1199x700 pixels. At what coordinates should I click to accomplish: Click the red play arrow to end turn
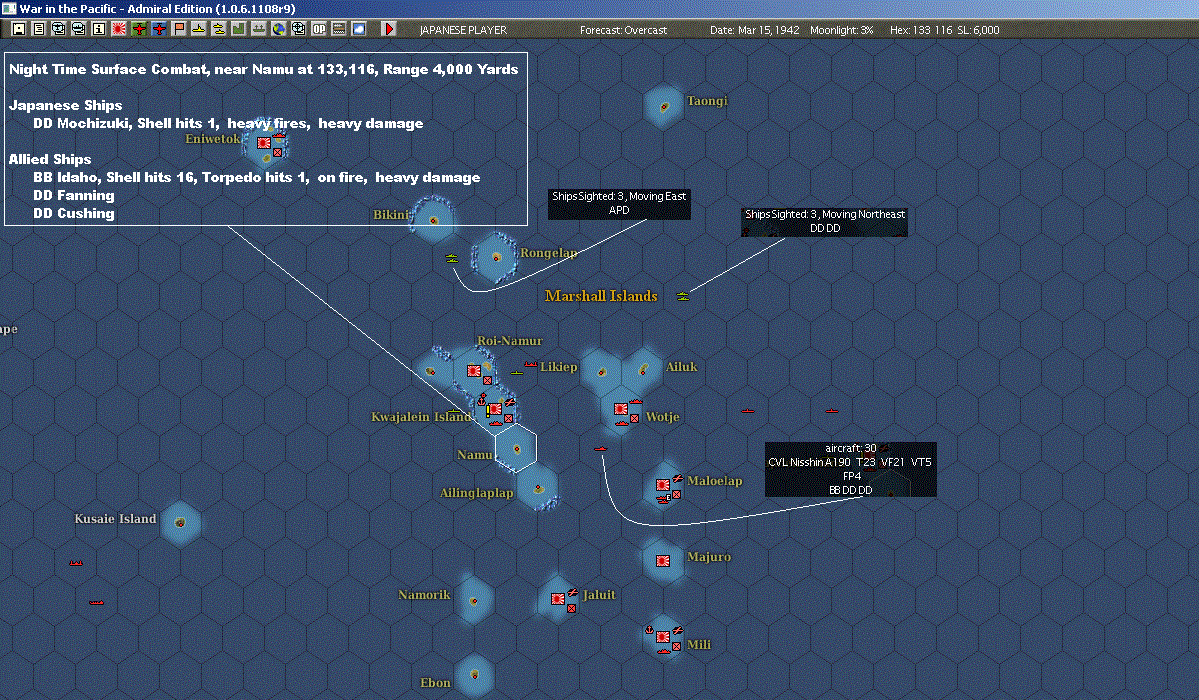pyautogui.click(x=388, y=29)
